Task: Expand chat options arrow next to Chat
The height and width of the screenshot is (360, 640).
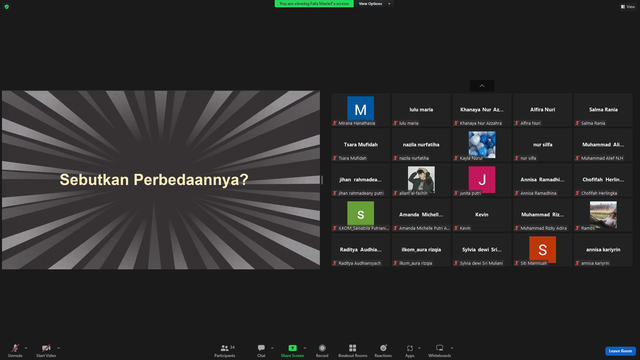Action: tap(272, 348)
